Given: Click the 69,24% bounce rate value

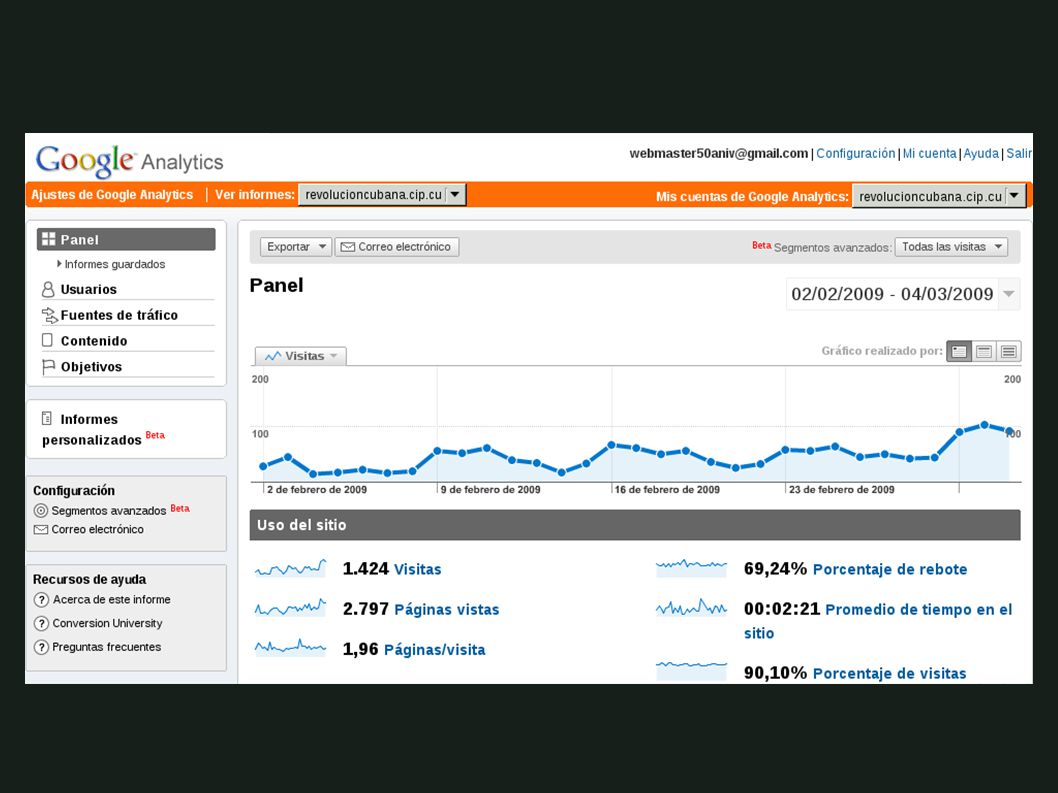Looking at the screenshot, I should 775,569.
